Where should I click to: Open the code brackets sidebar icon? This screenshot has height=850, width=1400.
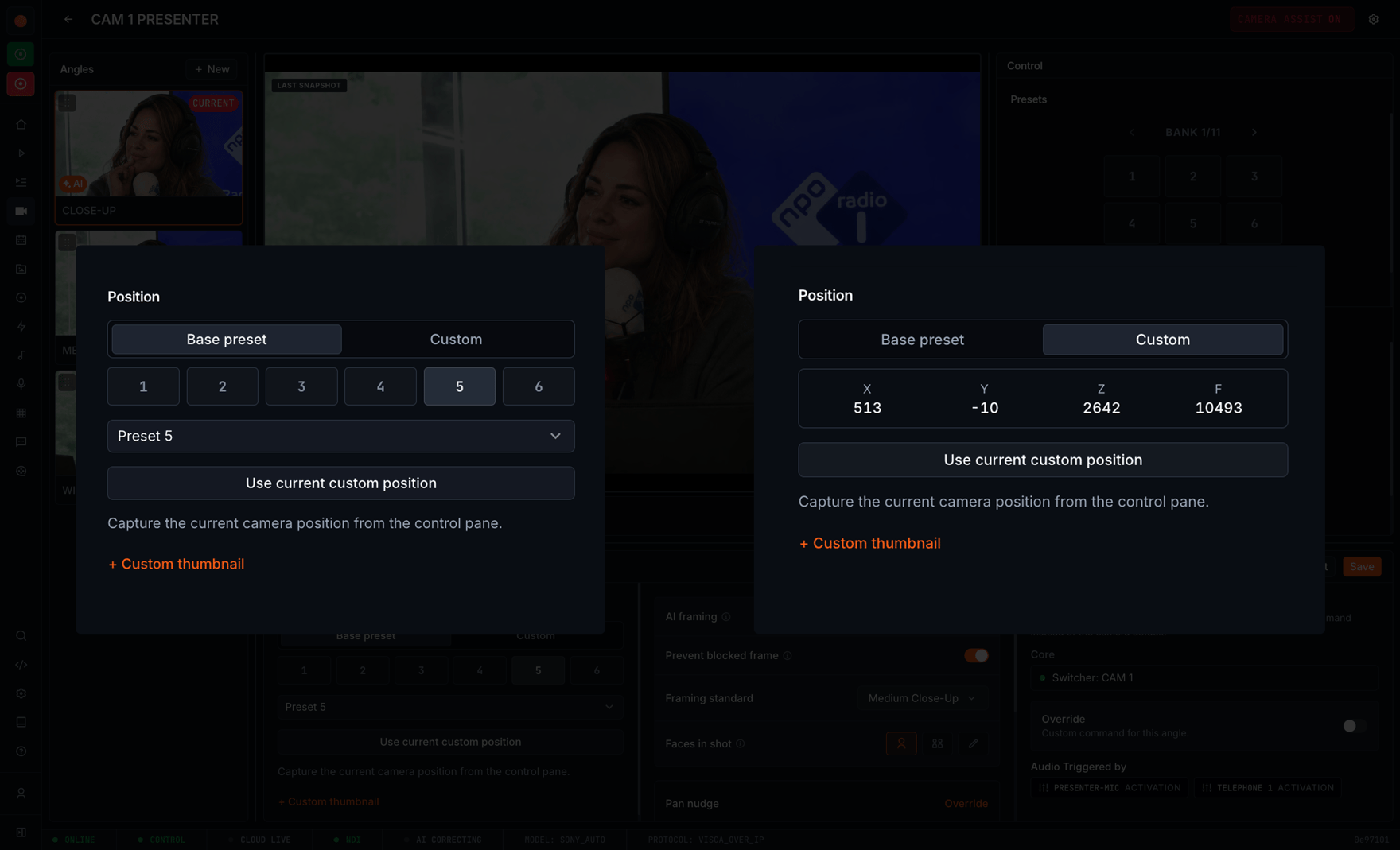point(21,665)
